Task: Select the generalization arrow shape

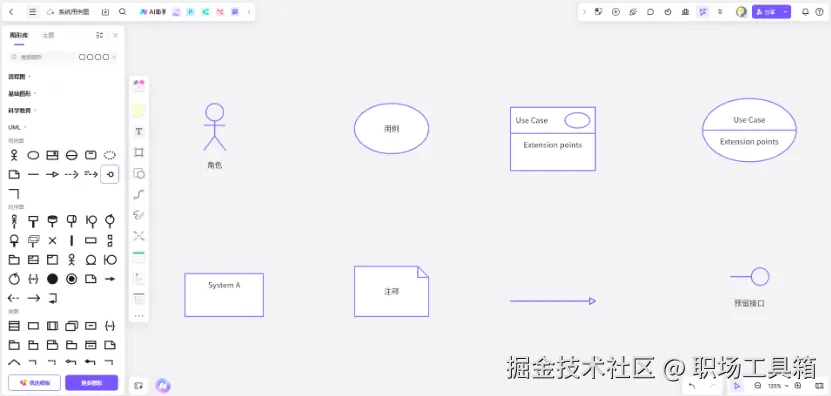Action: (x=52, y=174)
